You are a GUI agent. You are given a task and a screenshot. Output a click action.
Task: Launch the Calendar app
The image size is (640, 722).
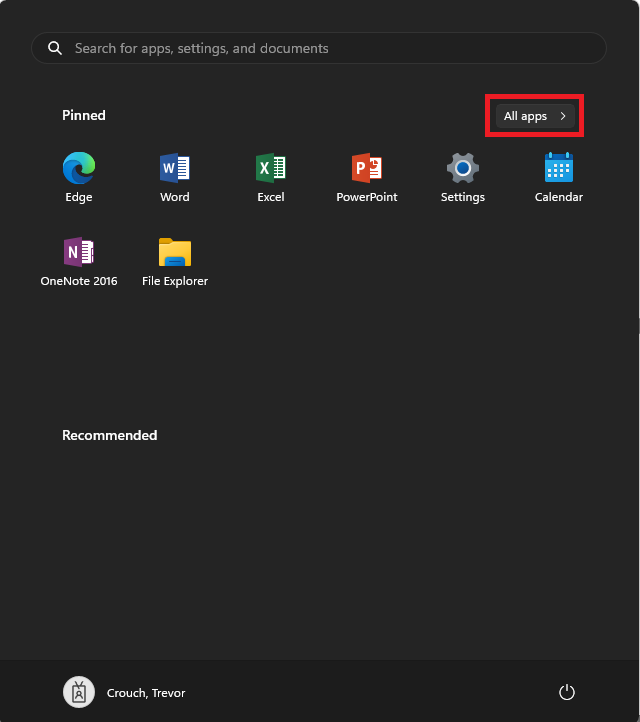click(558, 168)
